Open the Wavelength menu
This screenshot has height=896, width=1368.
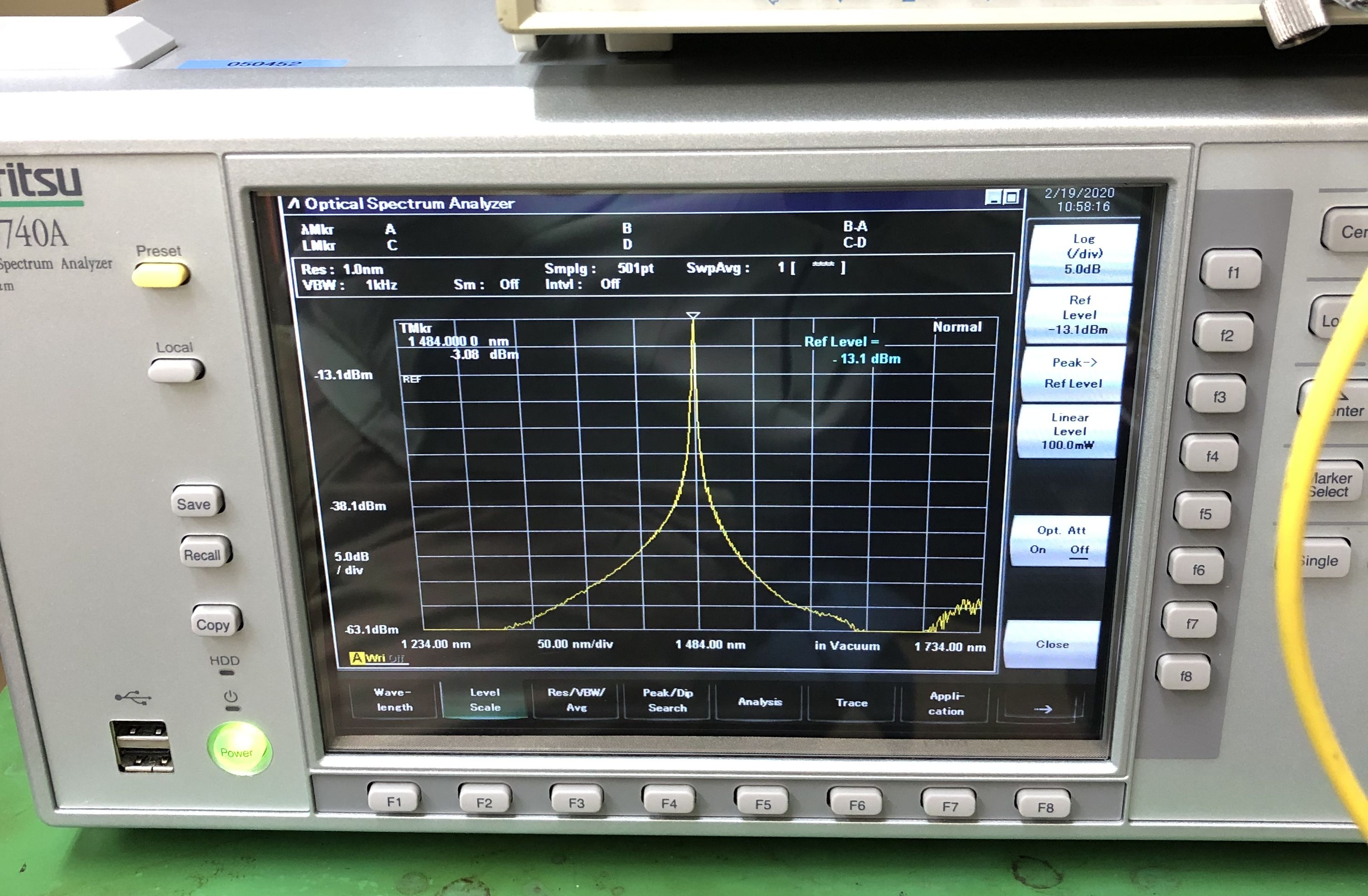click(394, 700)
